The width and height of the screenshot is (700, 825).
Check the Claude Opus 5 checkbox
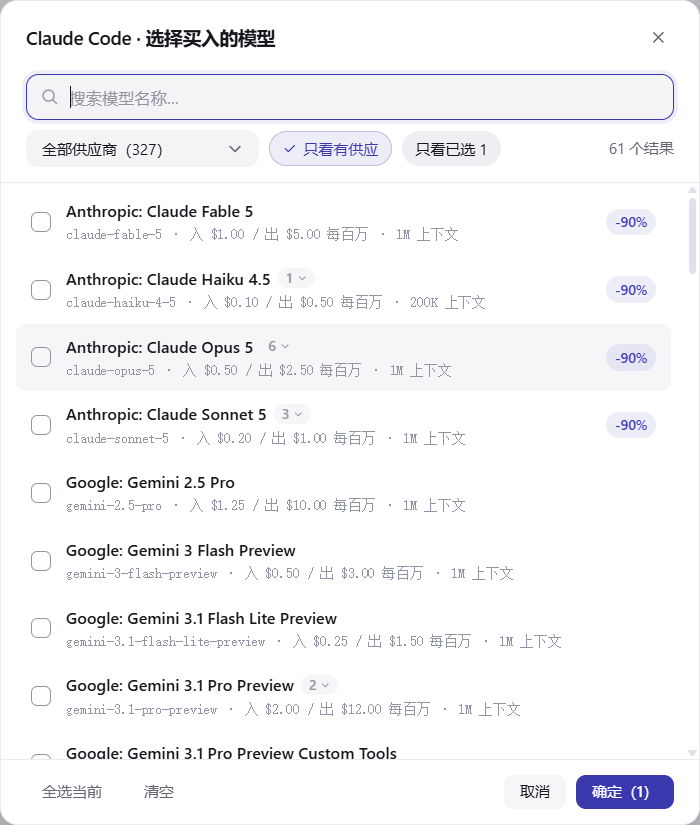[41, 357]
